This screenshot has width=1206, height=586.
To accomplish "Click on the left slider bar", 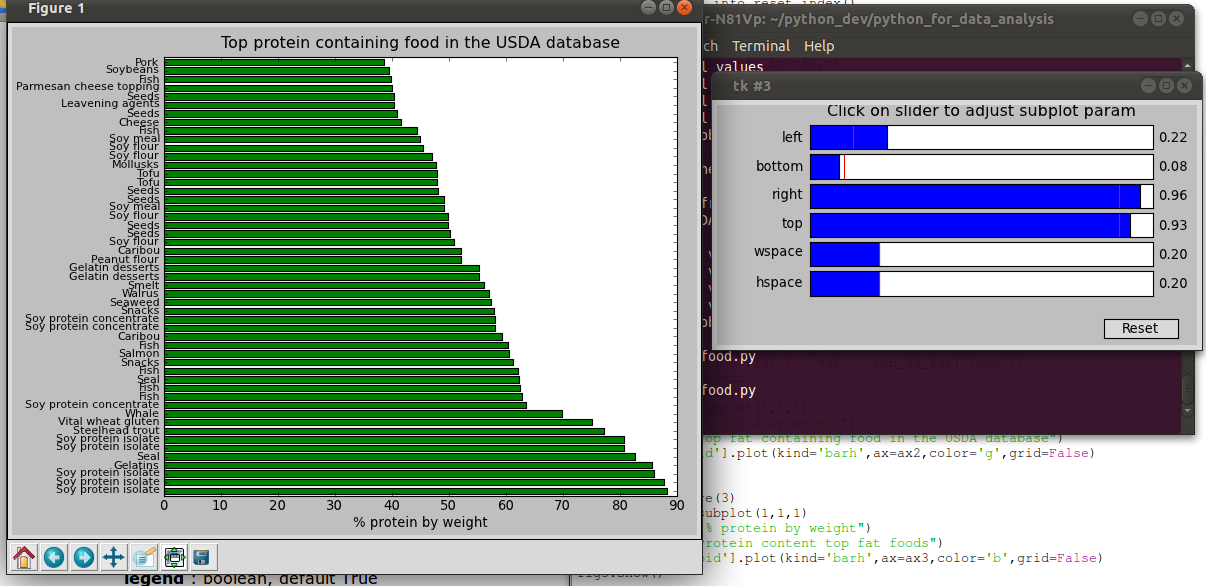I will [x=981, y=138].
